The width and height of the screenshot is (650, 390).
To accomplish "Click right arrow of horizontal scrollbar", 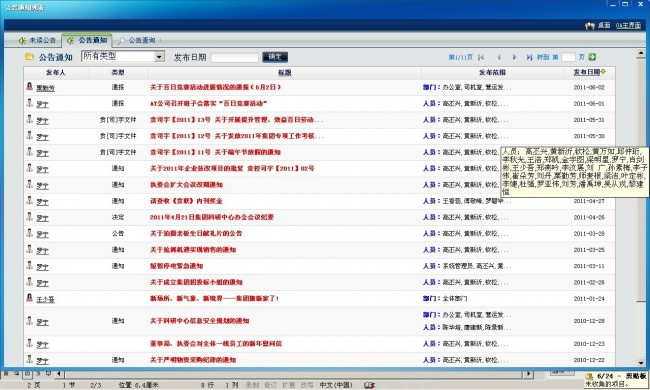I will (528, 373).
